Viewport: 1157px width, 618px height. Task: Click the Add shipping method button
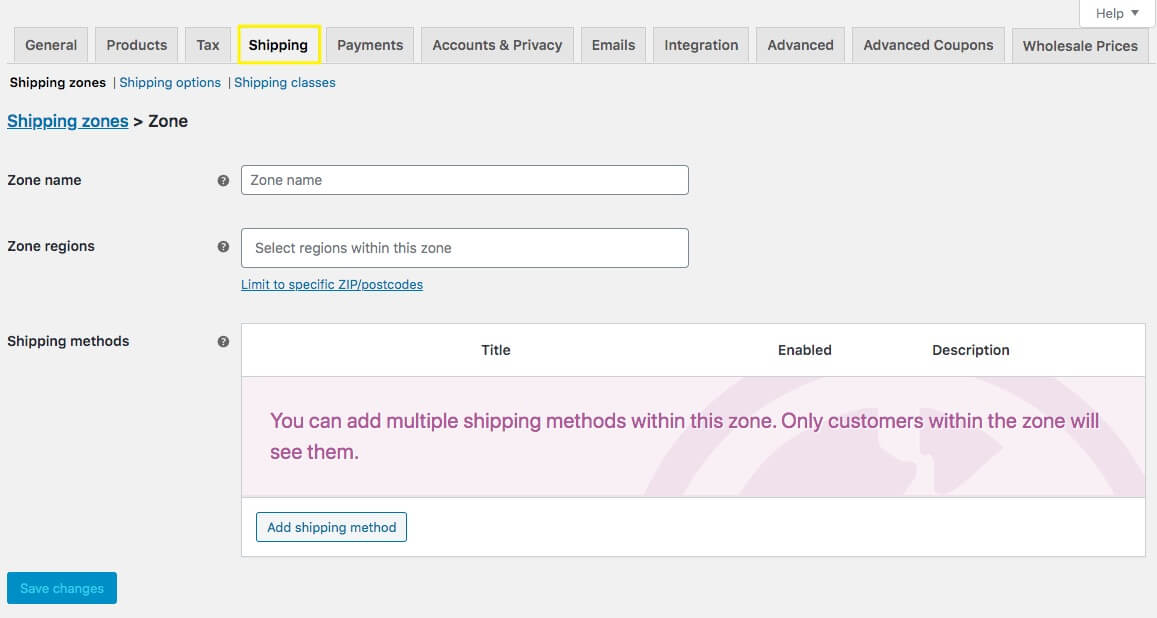point(332,527)
